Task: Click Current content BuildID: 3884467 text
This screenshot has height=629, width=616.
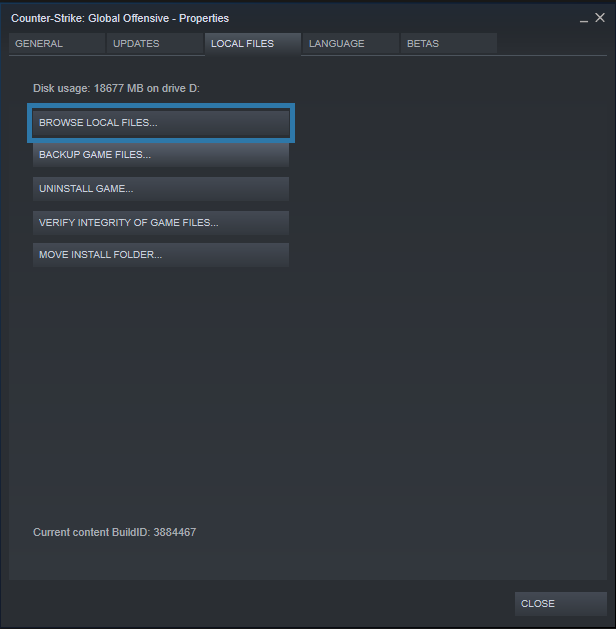Action: click(x=114, y=532)
